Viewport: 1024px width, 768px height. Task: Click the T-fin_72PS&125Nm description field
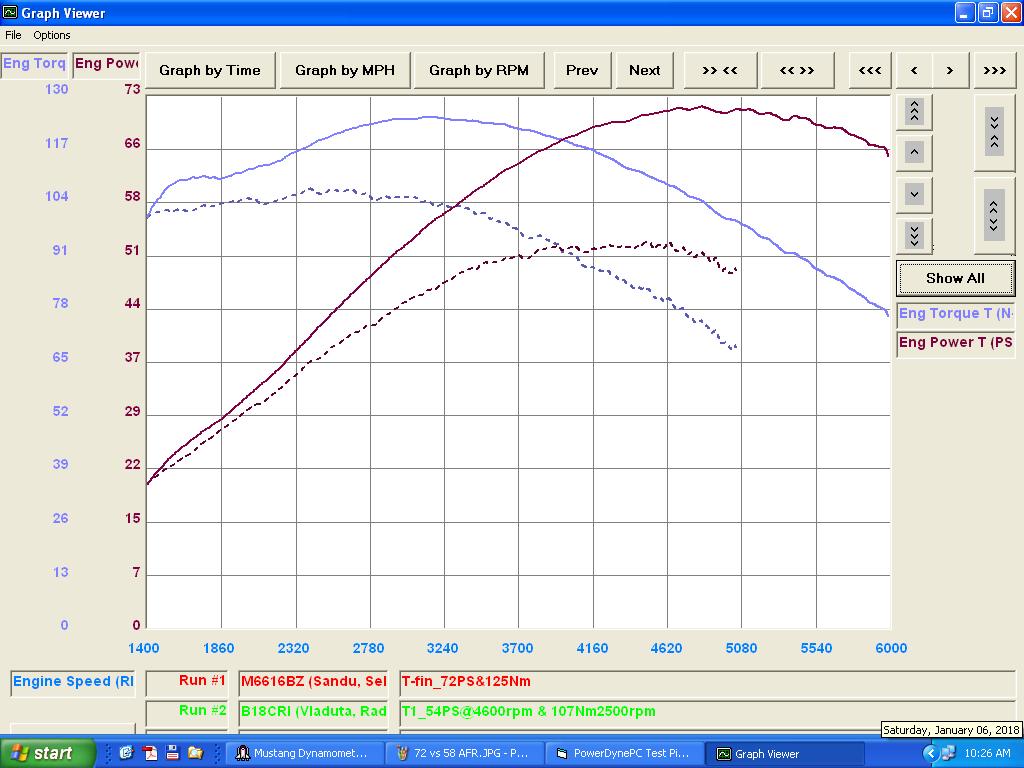[x=707, y=682]
